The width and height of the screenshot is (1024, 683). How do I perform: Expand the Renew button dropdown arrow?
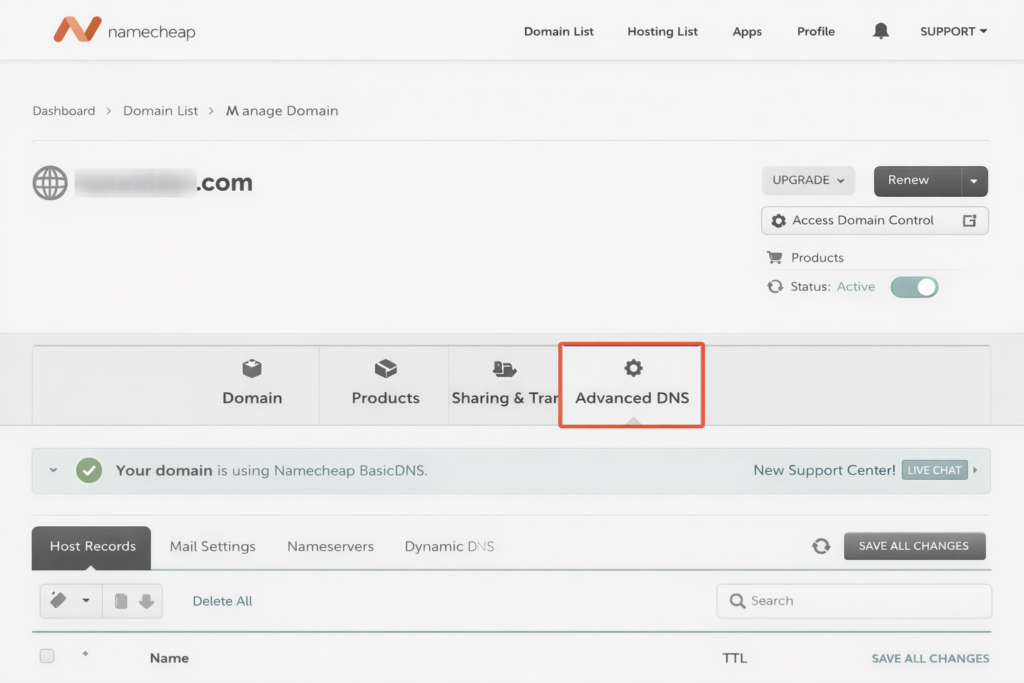(971, 181)
